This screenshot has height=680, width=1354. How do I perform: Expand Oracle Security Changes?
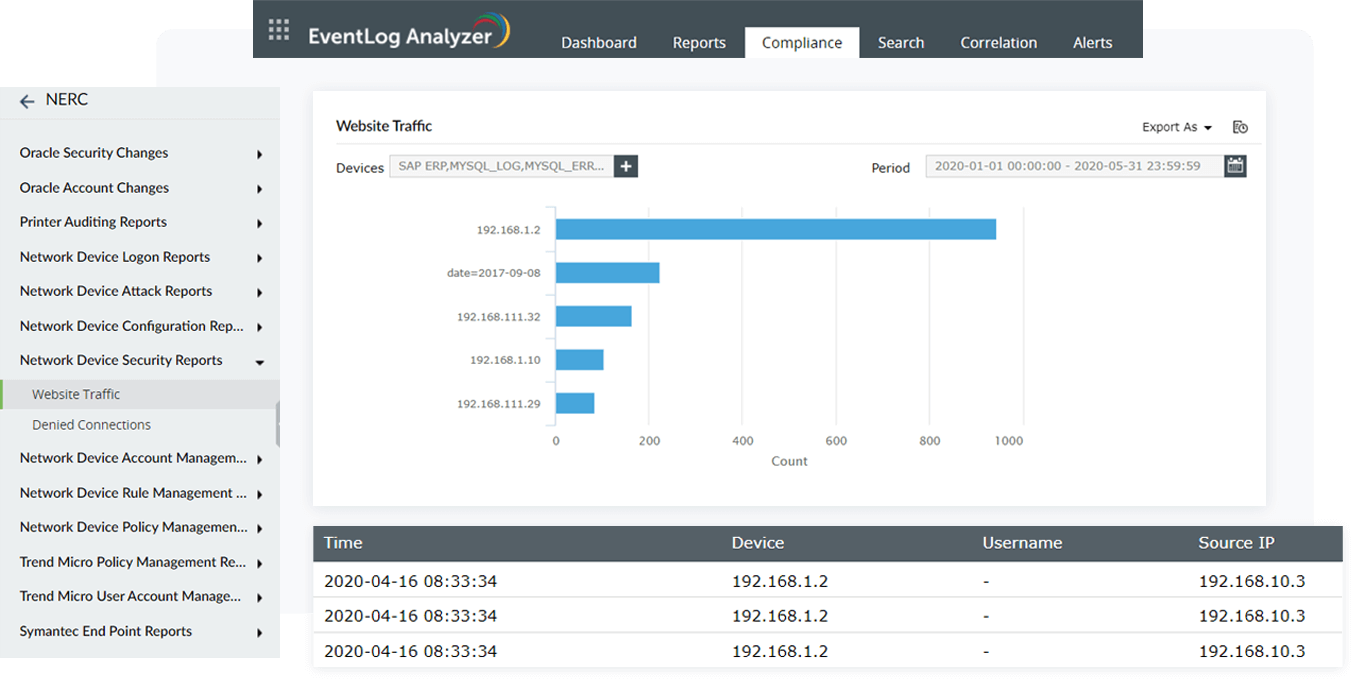259,154
